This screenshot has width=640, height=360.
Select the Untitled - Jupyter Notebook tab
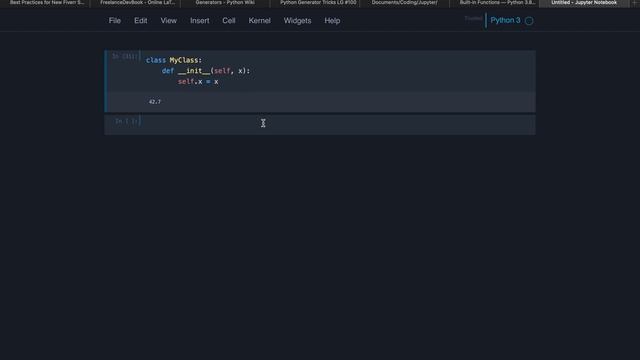click(584, 3)
